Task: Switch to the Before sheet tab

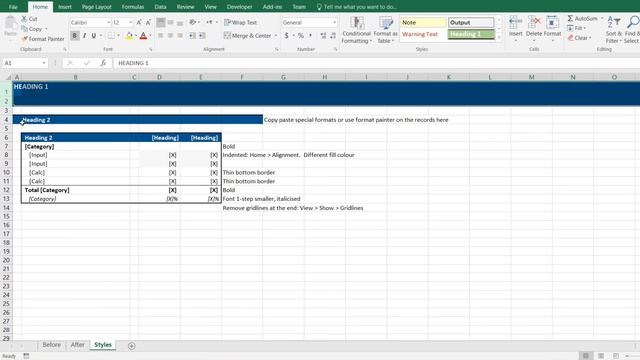Action: tap(51, 345)
